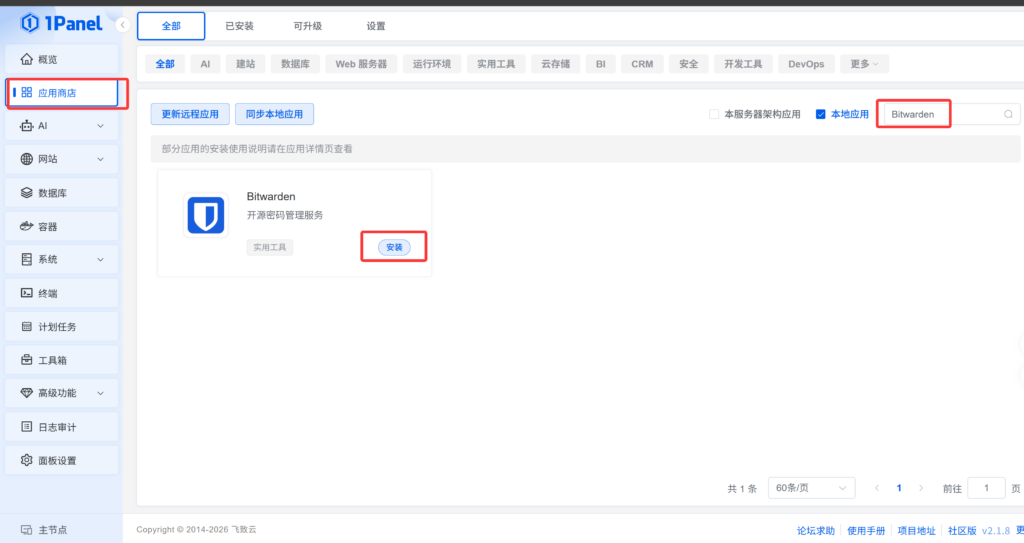Select the CRM category filter
1024x543 pixels.
[642, 64]
